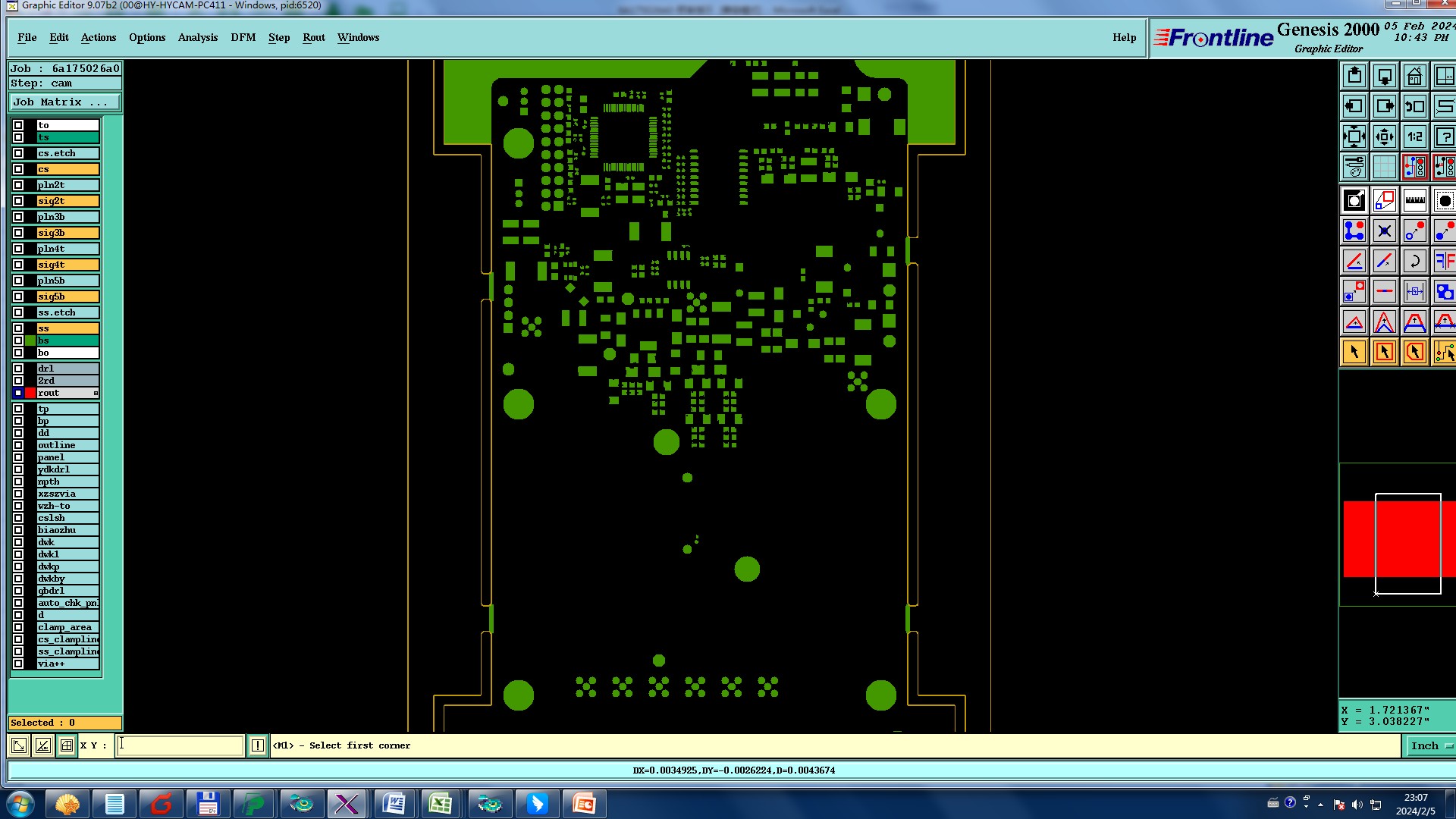Expand the rout layer options marker
The image size is (1456, 819).
click(x=96, y=393)
